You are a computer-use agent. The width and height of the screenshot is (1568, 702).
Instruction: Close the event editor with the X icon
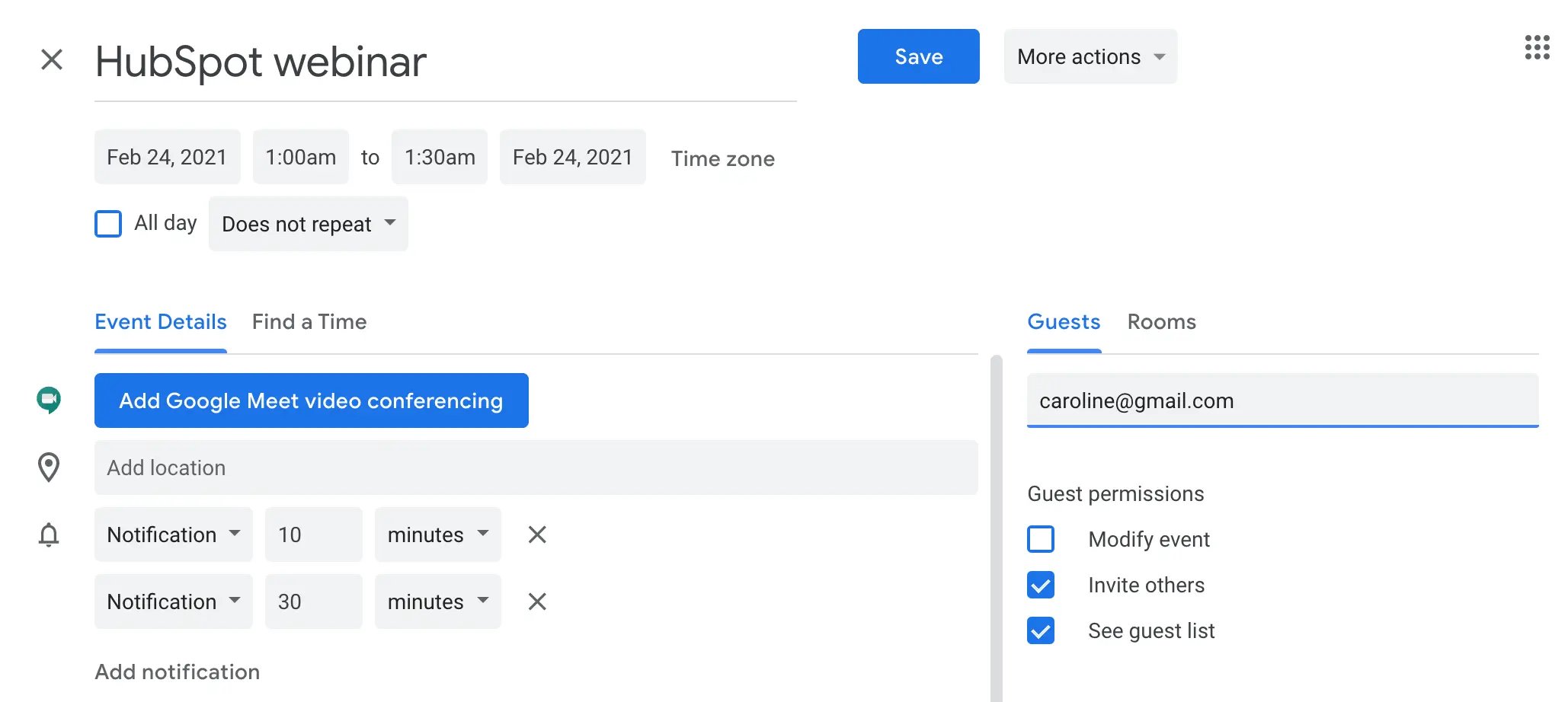point(51,59)
